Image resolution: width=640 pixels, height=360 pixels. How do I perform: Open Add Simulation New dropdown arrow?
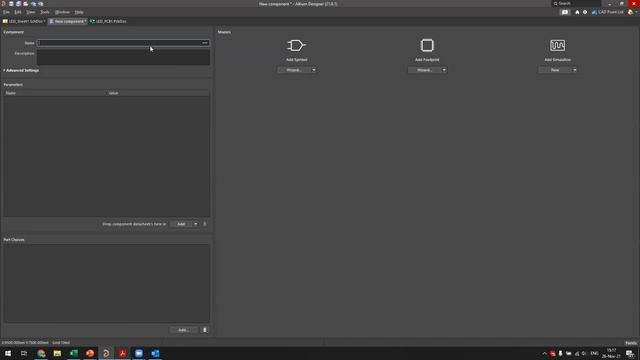(x=575, y=70)
